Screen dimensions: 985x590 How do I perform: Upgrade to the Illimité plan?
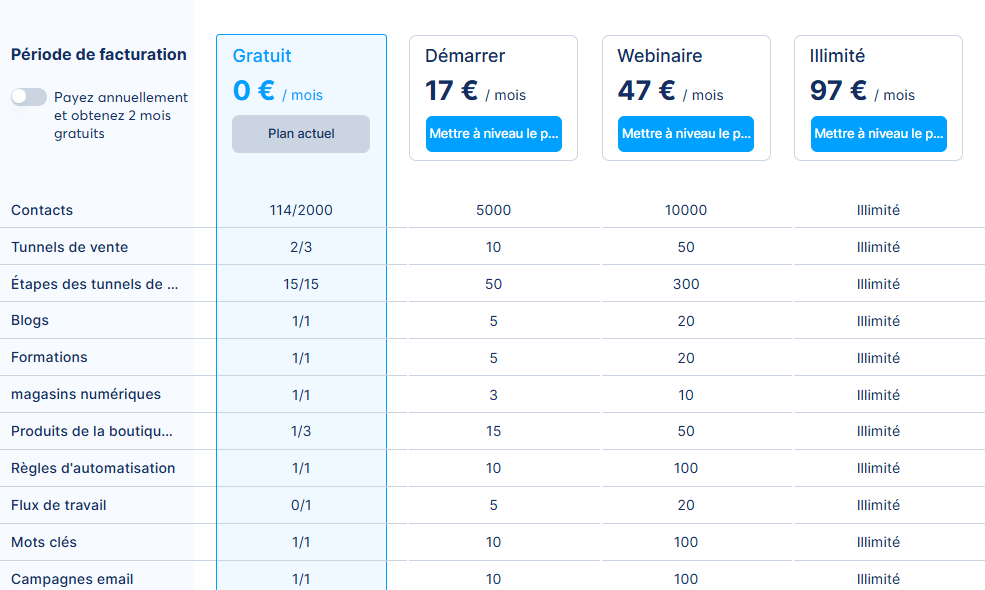pos(878,133)
